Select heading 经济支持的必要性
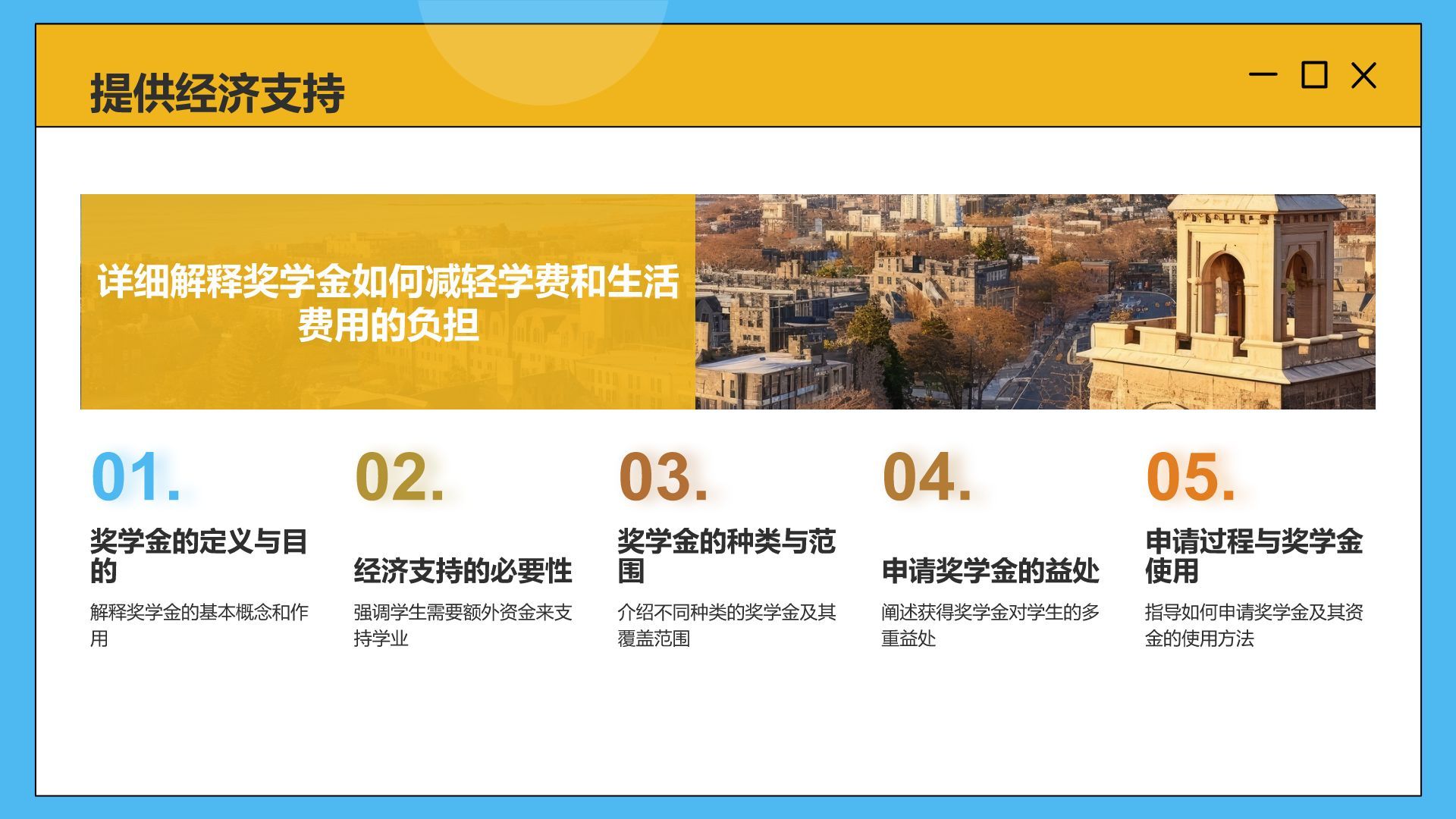The height and width of the screenshot is (819, 1456). (x=463, y=571)
